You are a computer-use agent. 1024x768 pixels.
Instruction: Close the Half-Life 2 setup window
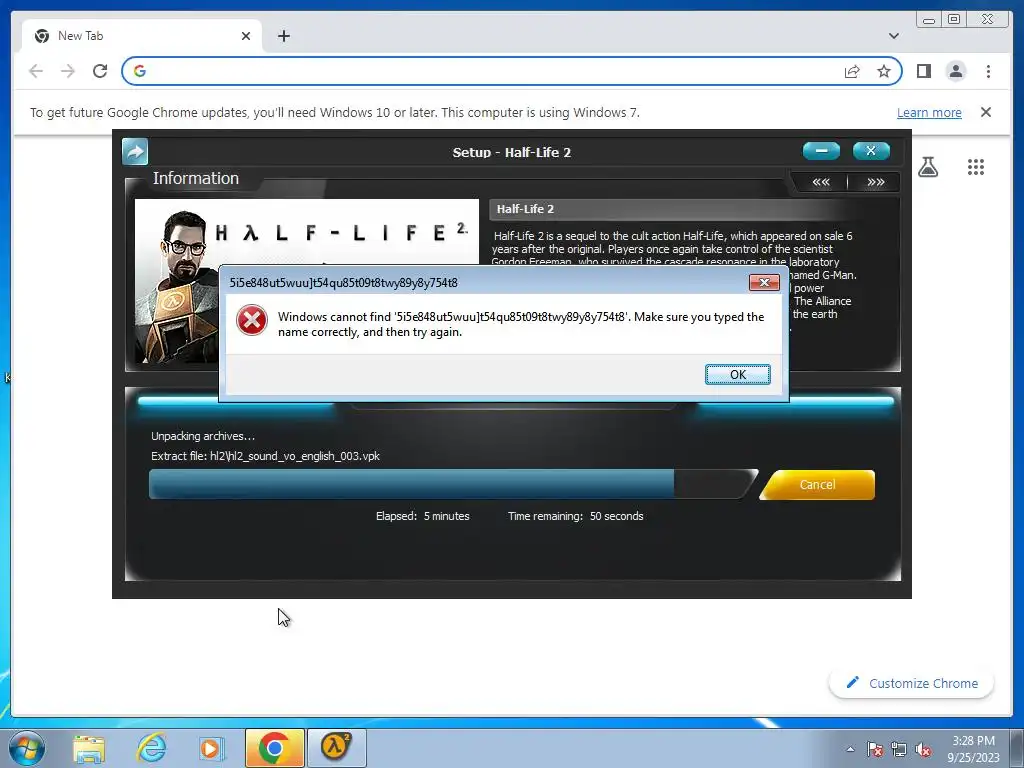pyautogui.click(x=871, y=151)
